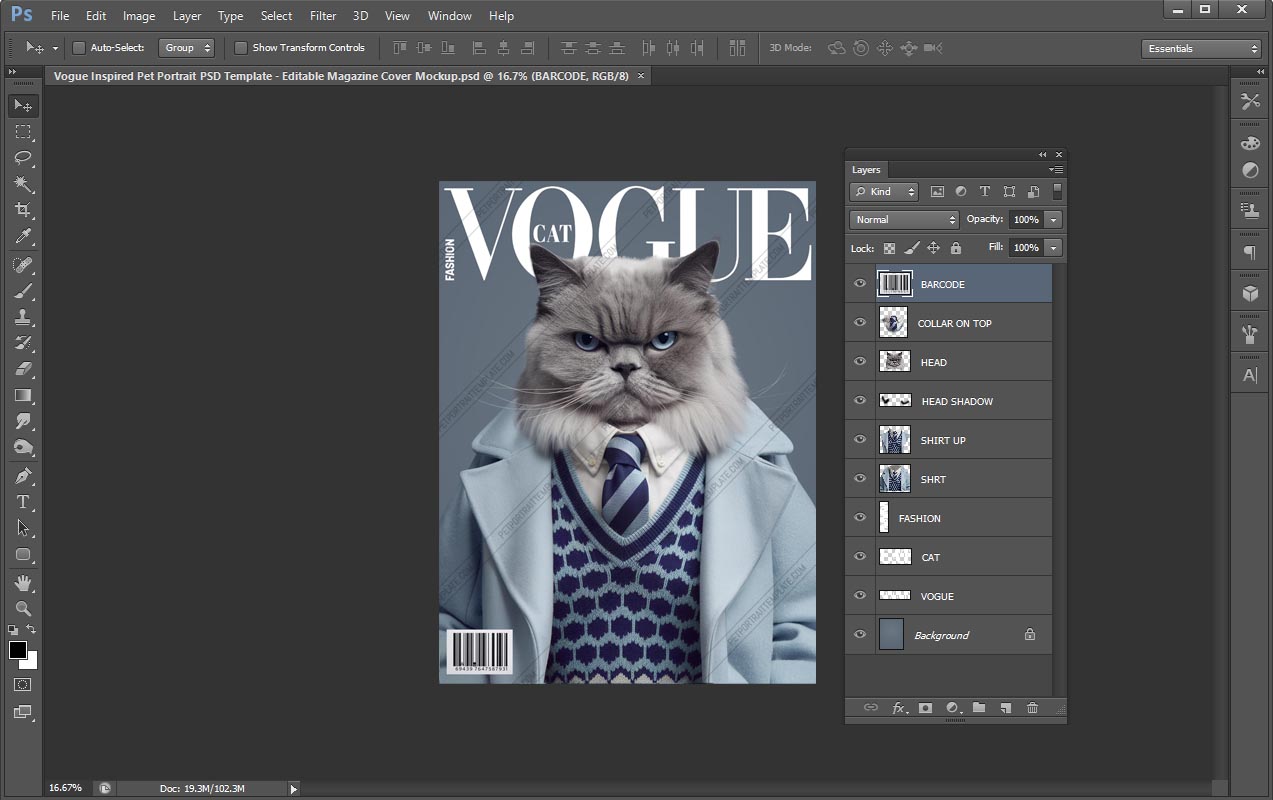Click the Opacity value field
Screen dimensions: 1273x800
[1025, 219]
